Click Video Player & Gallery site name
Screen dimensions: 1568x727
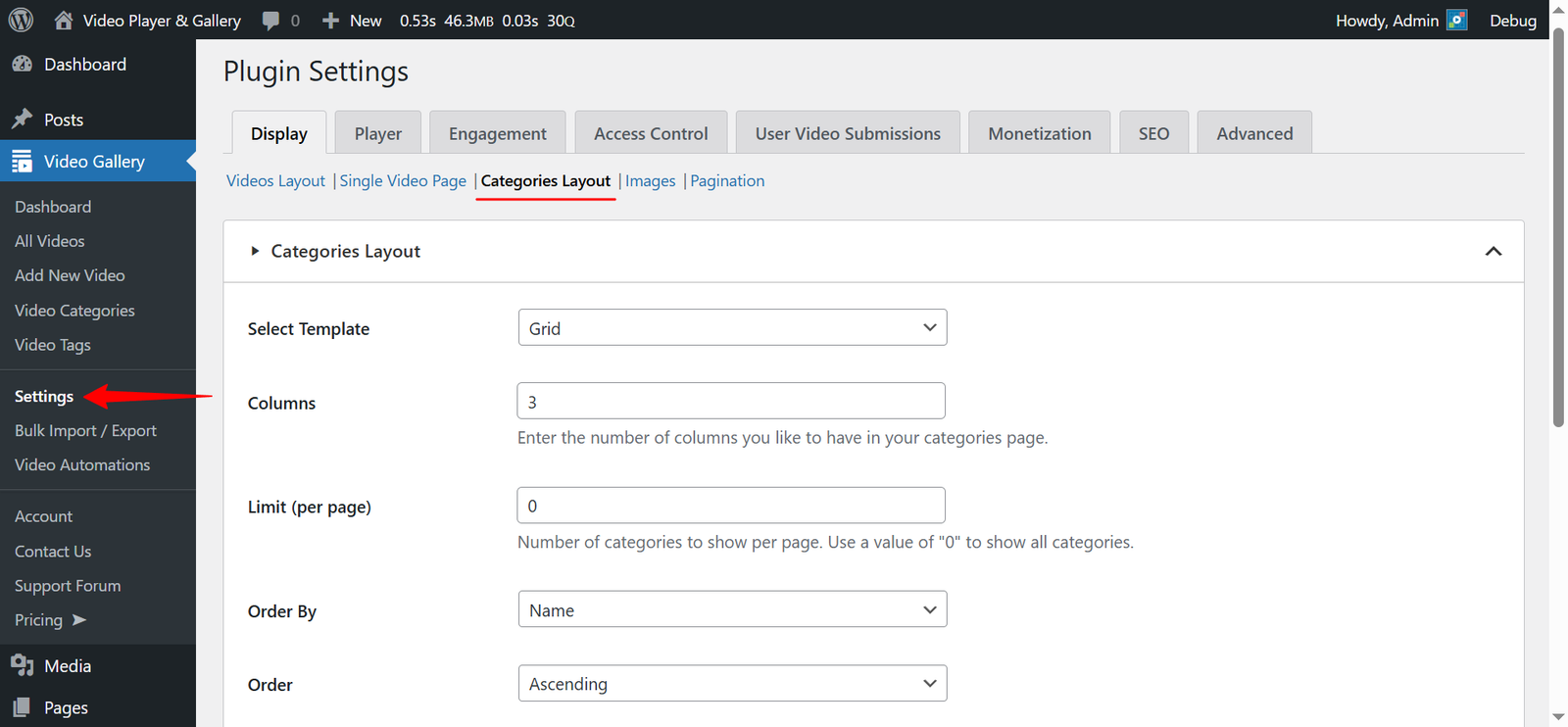point(162,21)
